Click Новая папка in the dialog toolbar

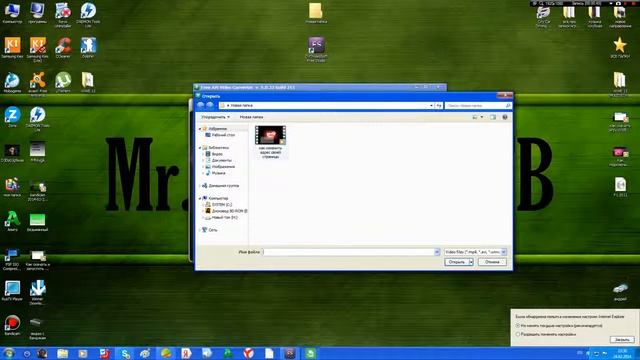click(x=251, y=117)
